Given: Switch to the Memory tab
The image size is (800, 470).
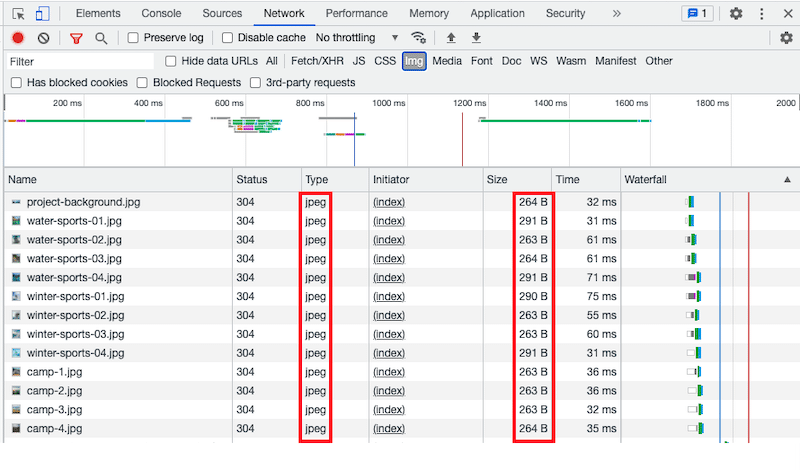Looking at the screenshot, I should pyautogui.click(x=429, y=13).
